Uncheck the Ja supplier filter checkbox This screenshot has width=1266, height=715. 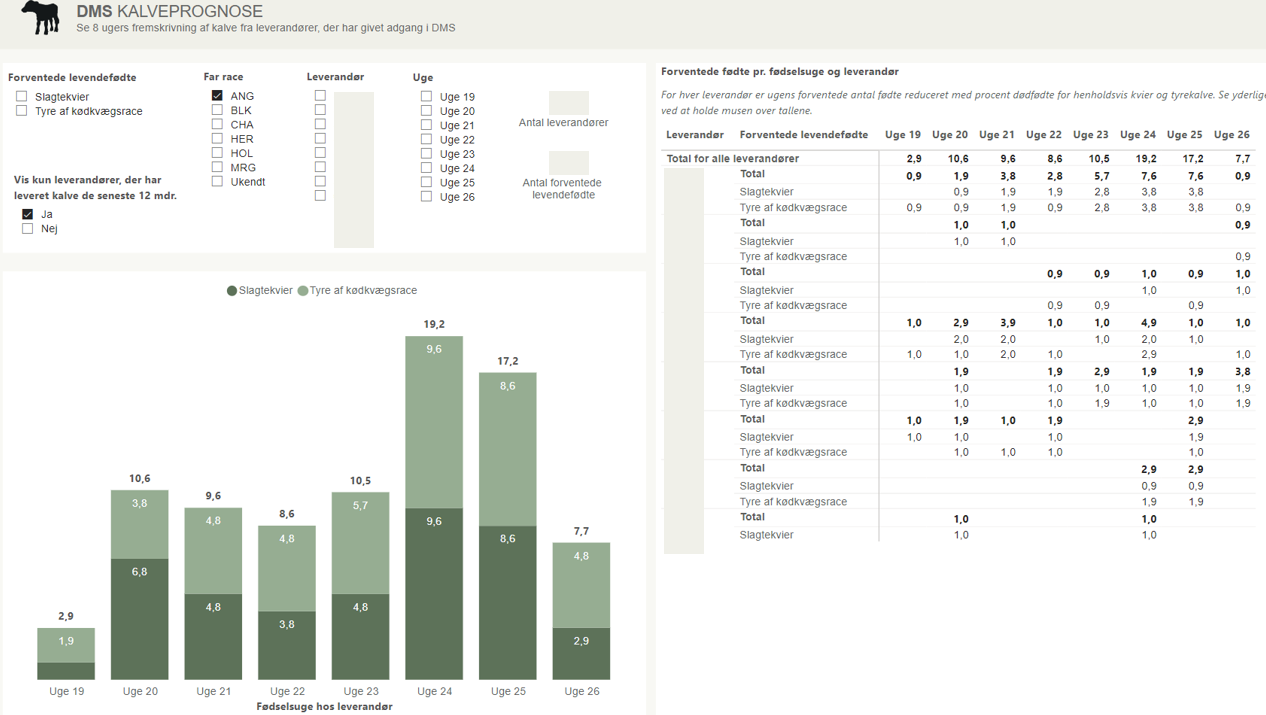point(28,214)
